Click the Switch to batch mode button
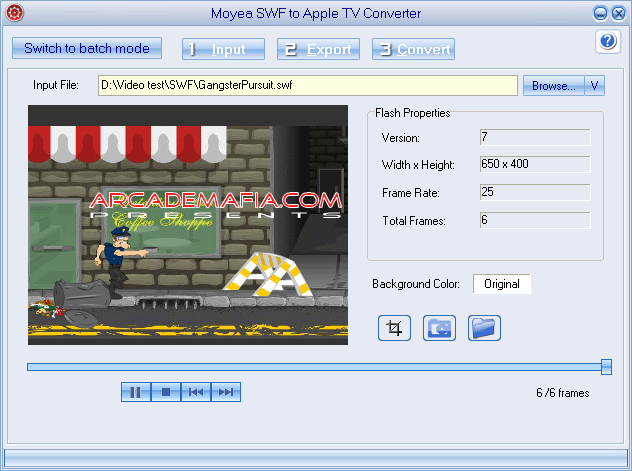 [x=87, y=48]
